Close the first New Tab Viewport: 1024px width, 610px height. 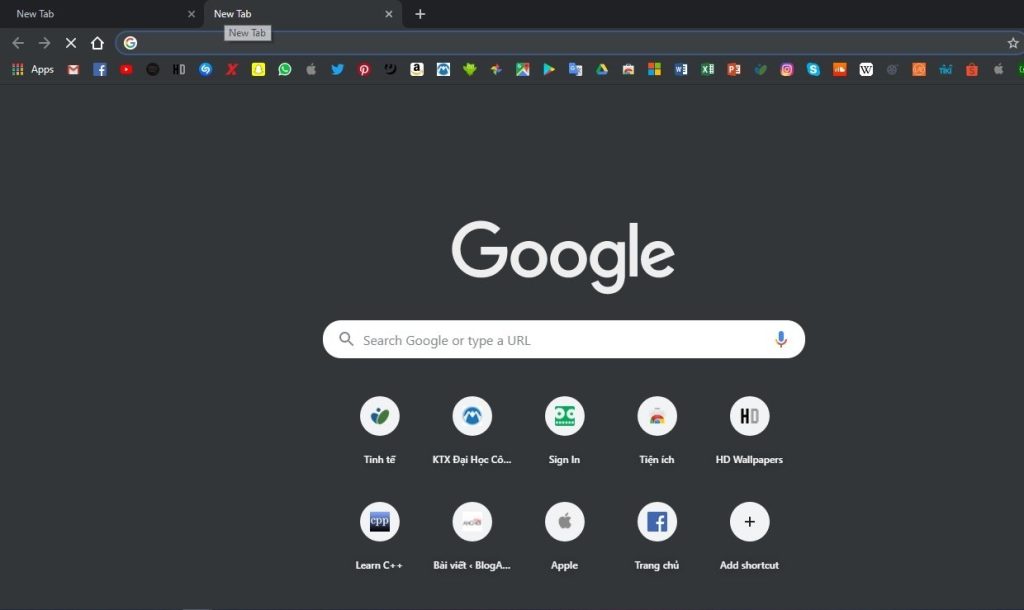tap(191, 14)
